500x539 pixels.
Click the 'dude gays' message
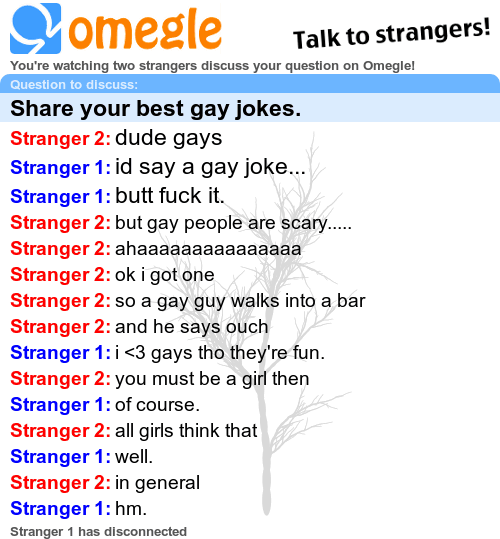(168, 139)
